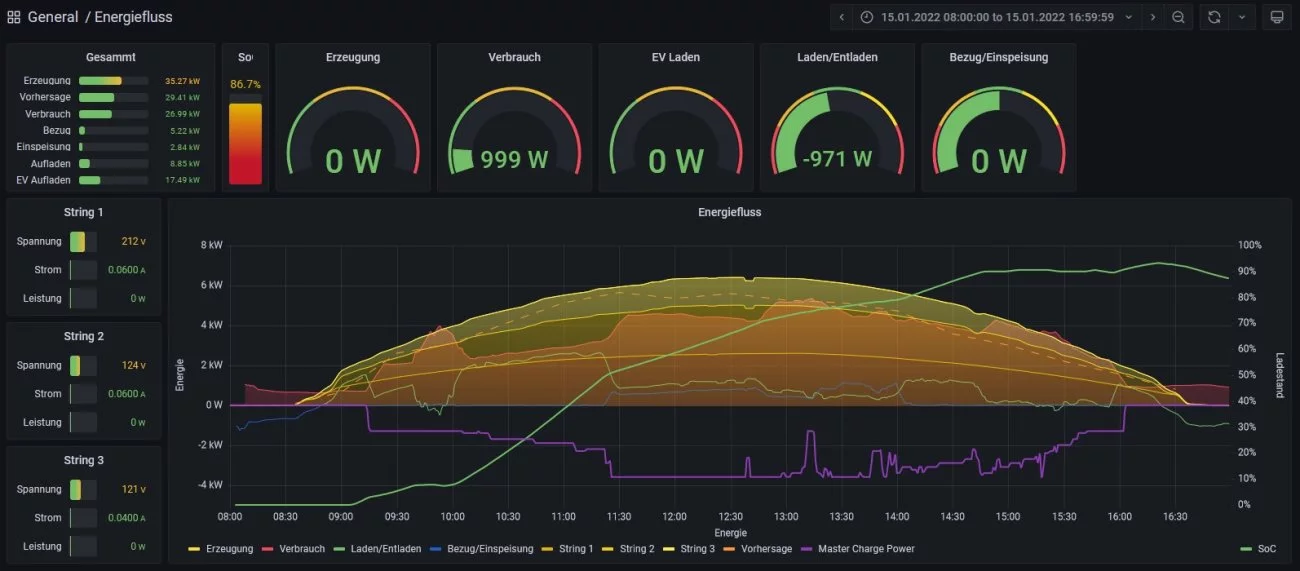Refresh the dashboard with the refresh icon

[1214, 17]
